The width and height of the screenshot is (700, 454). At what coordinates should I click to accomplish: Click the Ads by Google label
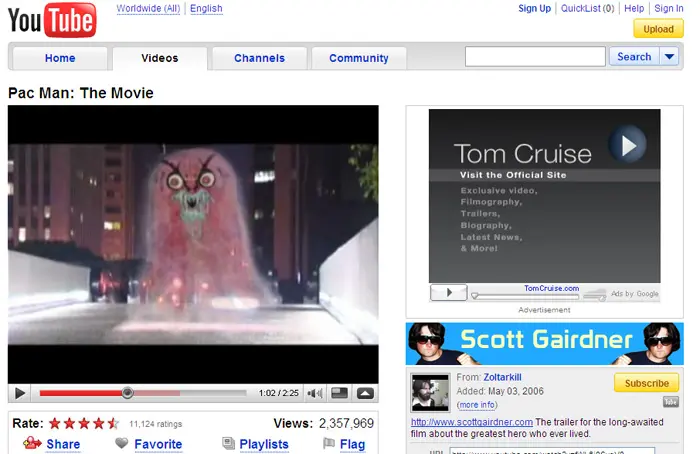[634, 294]
